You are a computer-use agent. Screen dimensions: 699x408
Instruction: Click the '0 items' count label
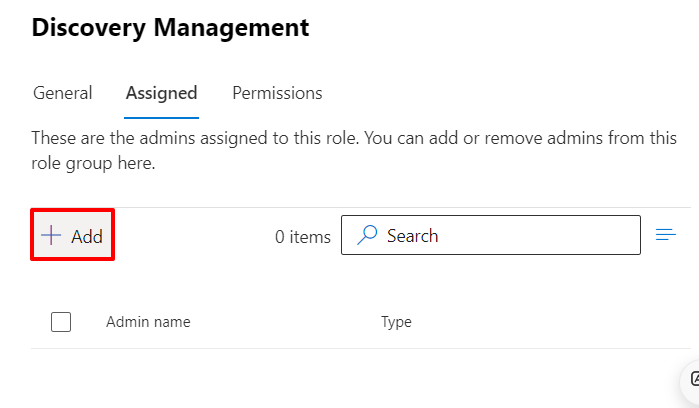[302, 237]
